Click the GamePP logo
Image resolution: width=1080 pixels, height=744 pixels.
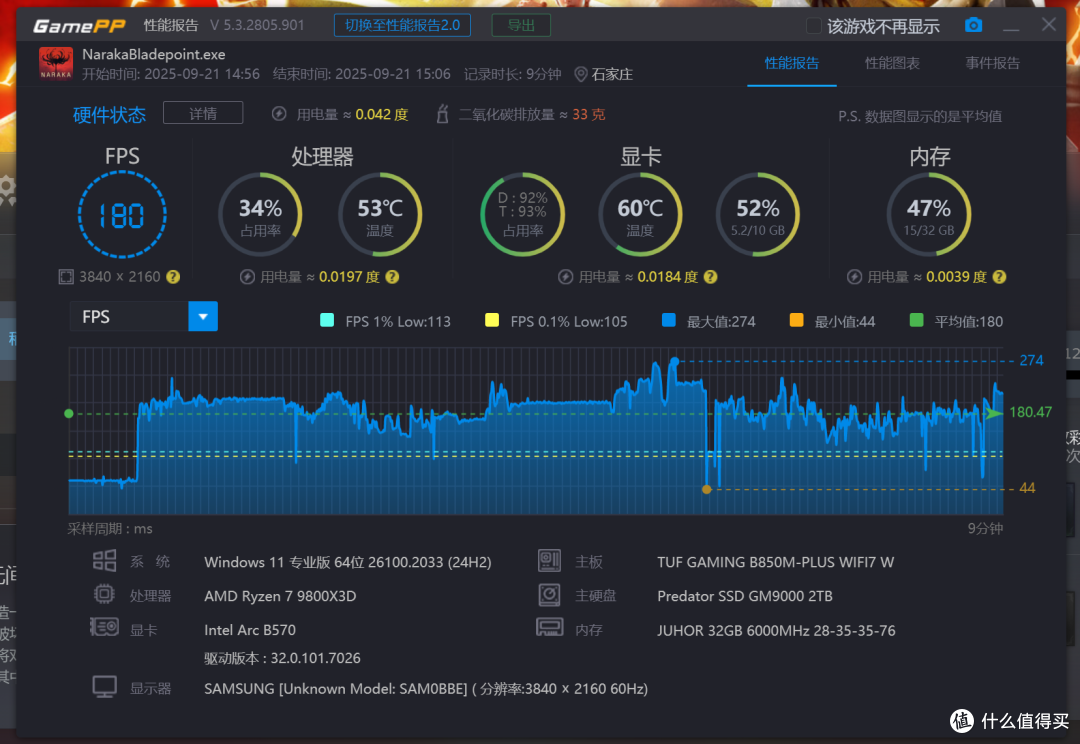pyautogui.click(x=79, y=26)
